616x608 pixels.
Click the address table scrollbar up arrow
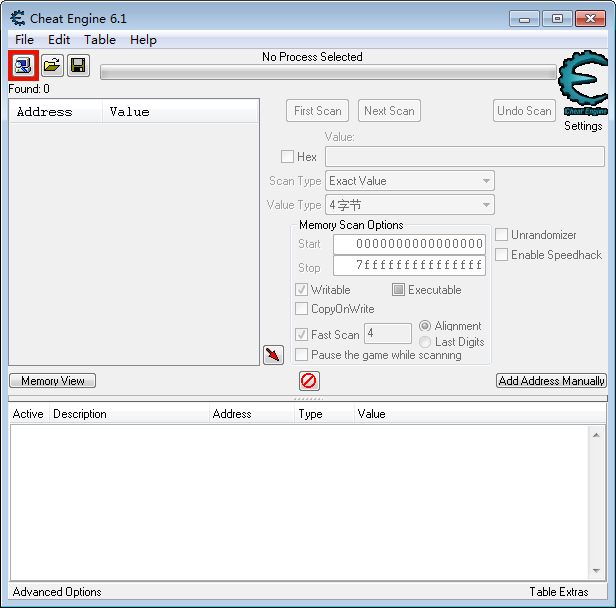coord(596,435)
